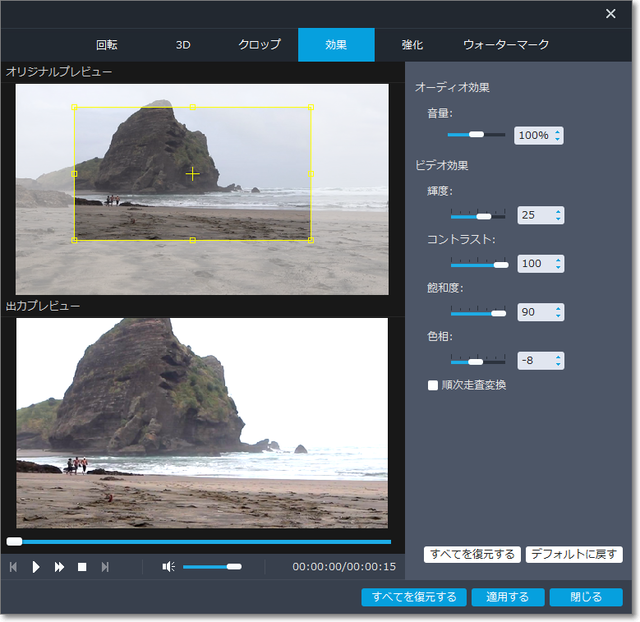Click the デフォルトに戻す button

tap(574, 554)
